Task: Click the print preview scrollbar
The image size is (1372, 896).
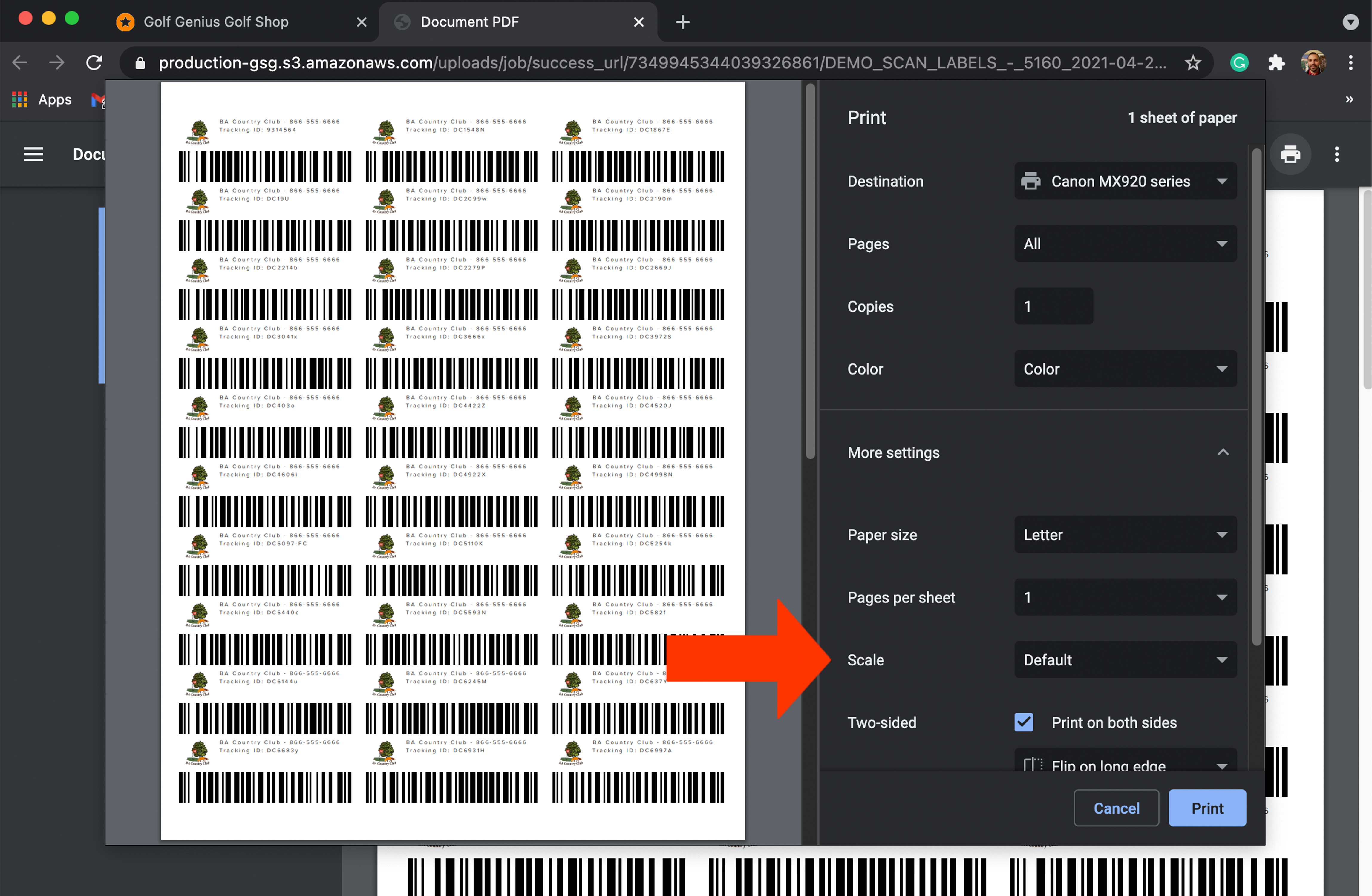Action: click(810, 271)
